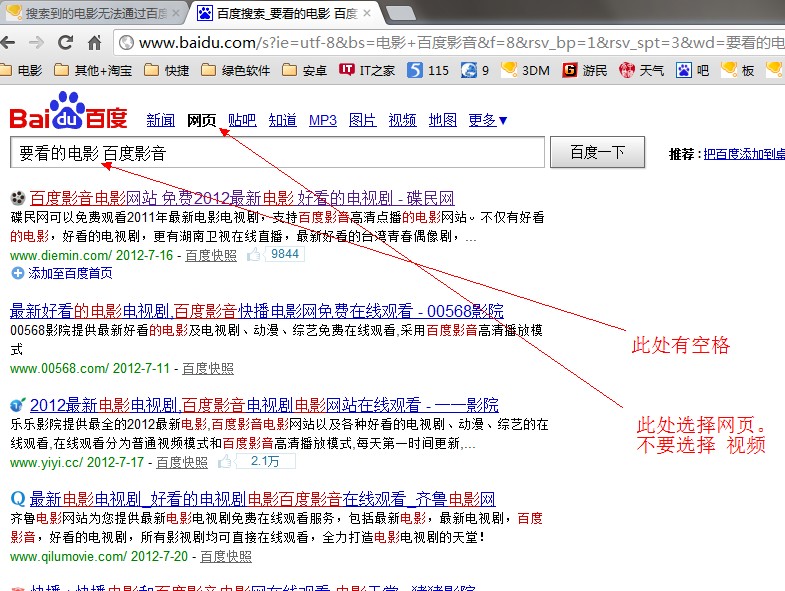Switch to 知道 search category

pyautogui.click(x=282, y=120)
